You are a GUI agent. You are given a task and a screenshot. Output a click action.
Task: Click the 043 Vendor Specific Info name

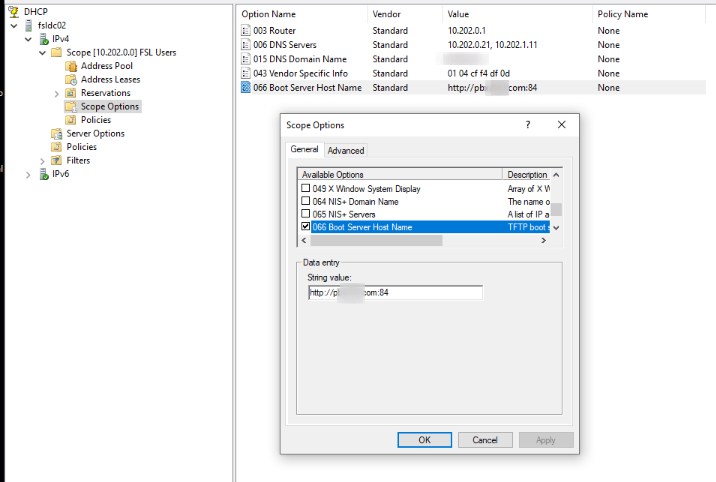coord(300,73)
